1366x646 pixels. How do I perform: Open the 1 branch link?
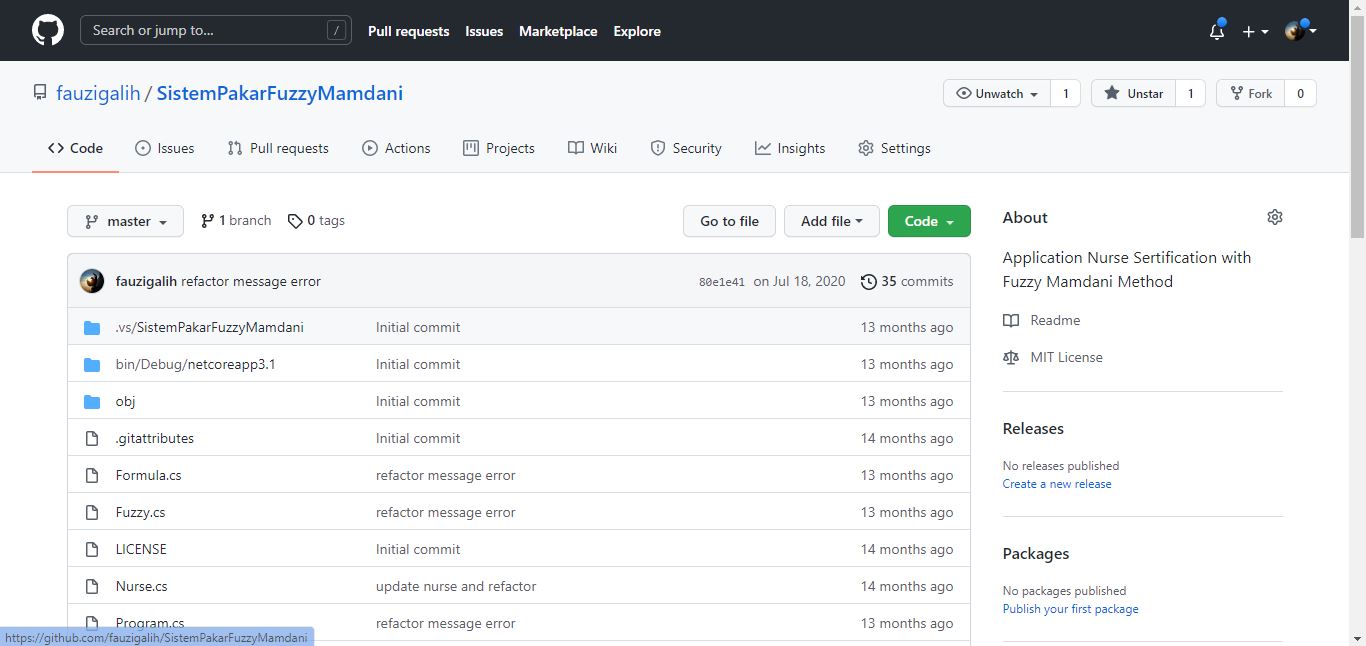coord(236,221)
